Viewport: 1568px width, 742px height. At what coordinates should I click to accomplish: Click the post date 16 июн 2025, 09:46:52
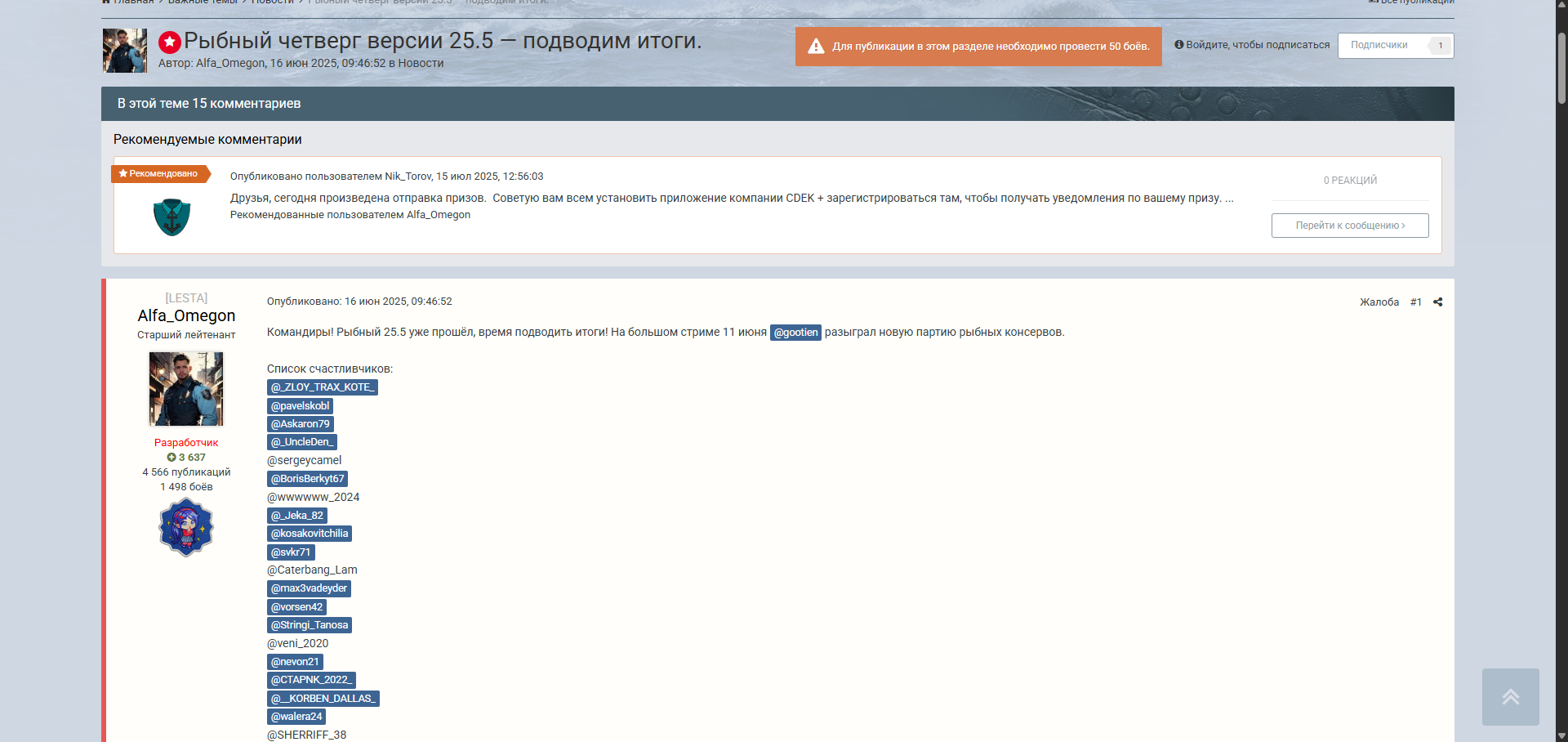tap(398, 302)
